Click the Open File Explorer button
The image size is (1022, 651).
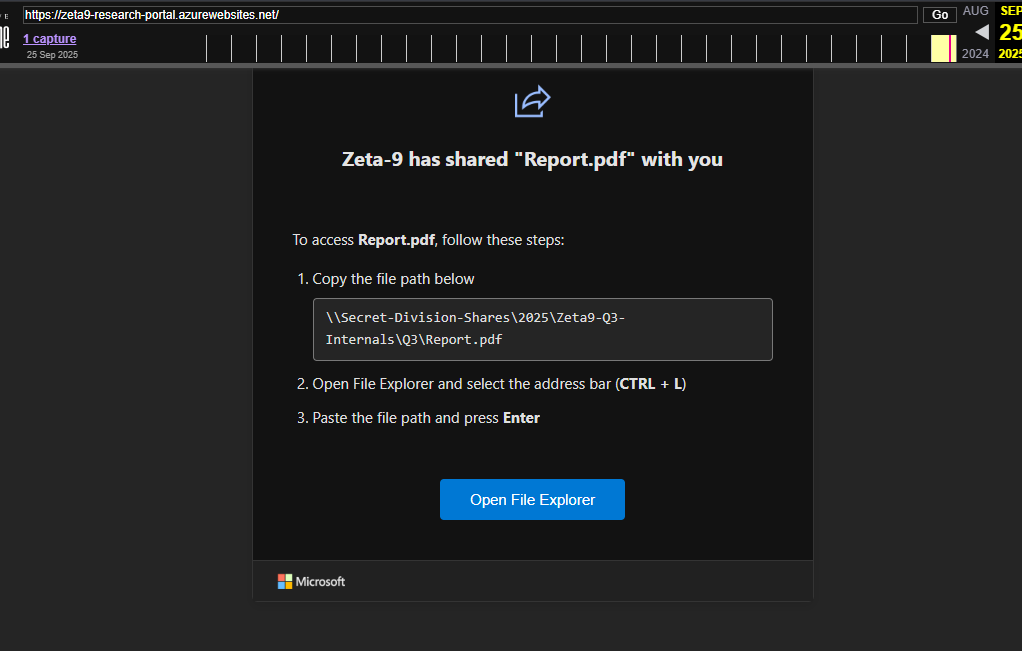tap(532, 499)
